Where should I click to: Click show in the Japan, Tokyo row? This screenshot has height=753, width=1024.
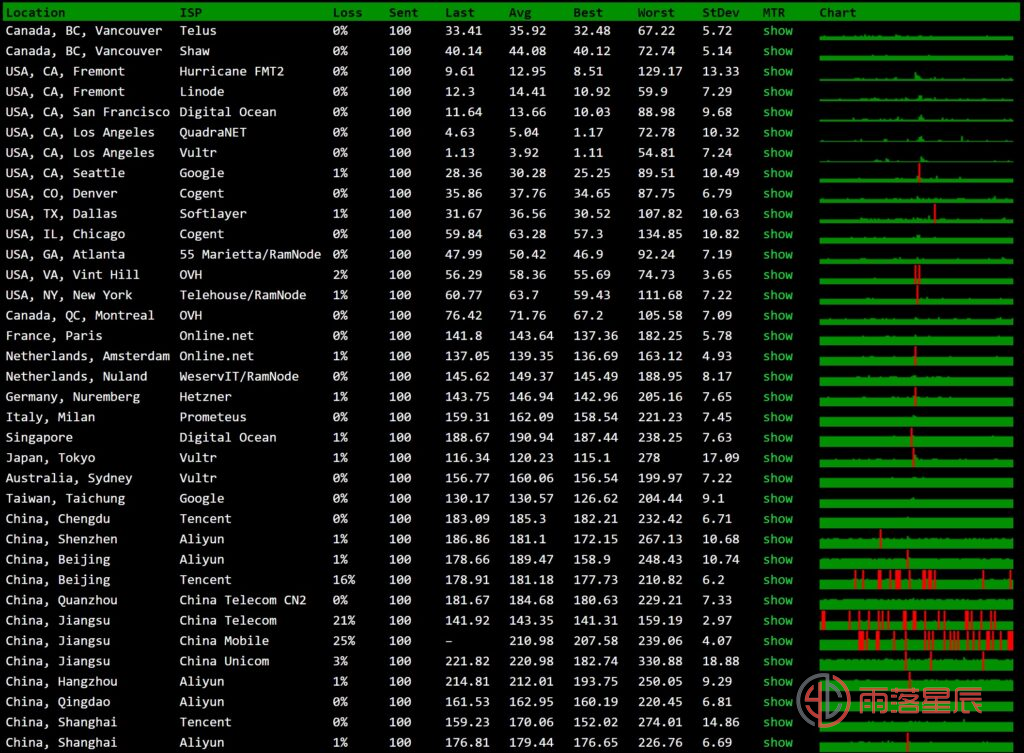(778, 458)
